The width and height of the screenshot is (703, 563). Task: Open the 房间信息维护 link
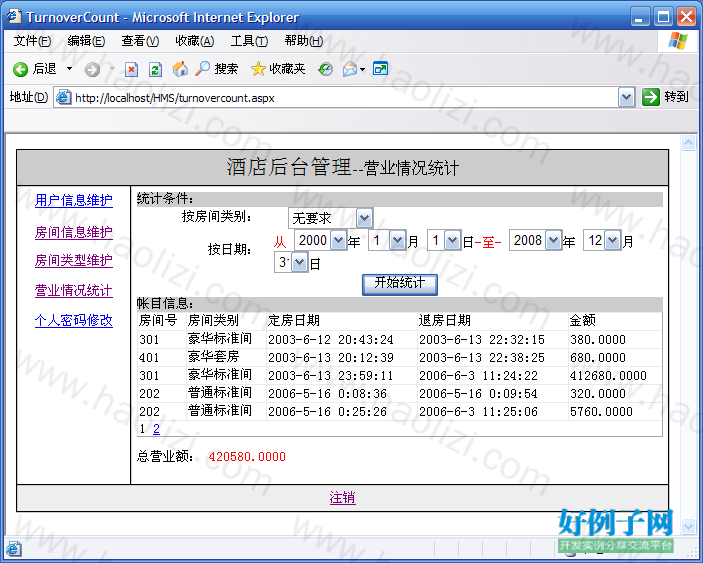coord(74,232)
